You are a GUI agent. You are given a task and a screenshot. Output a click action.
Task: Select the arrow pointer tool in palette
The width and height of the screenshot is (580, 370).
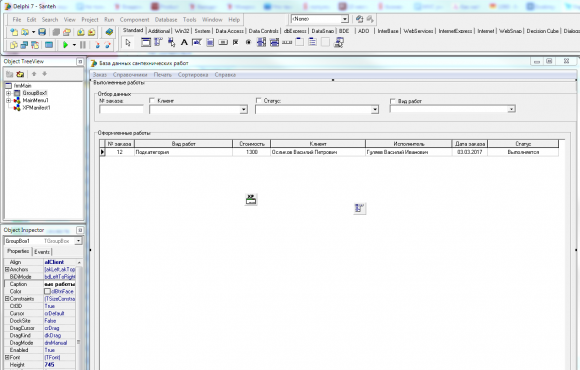(x=128, y=43)
